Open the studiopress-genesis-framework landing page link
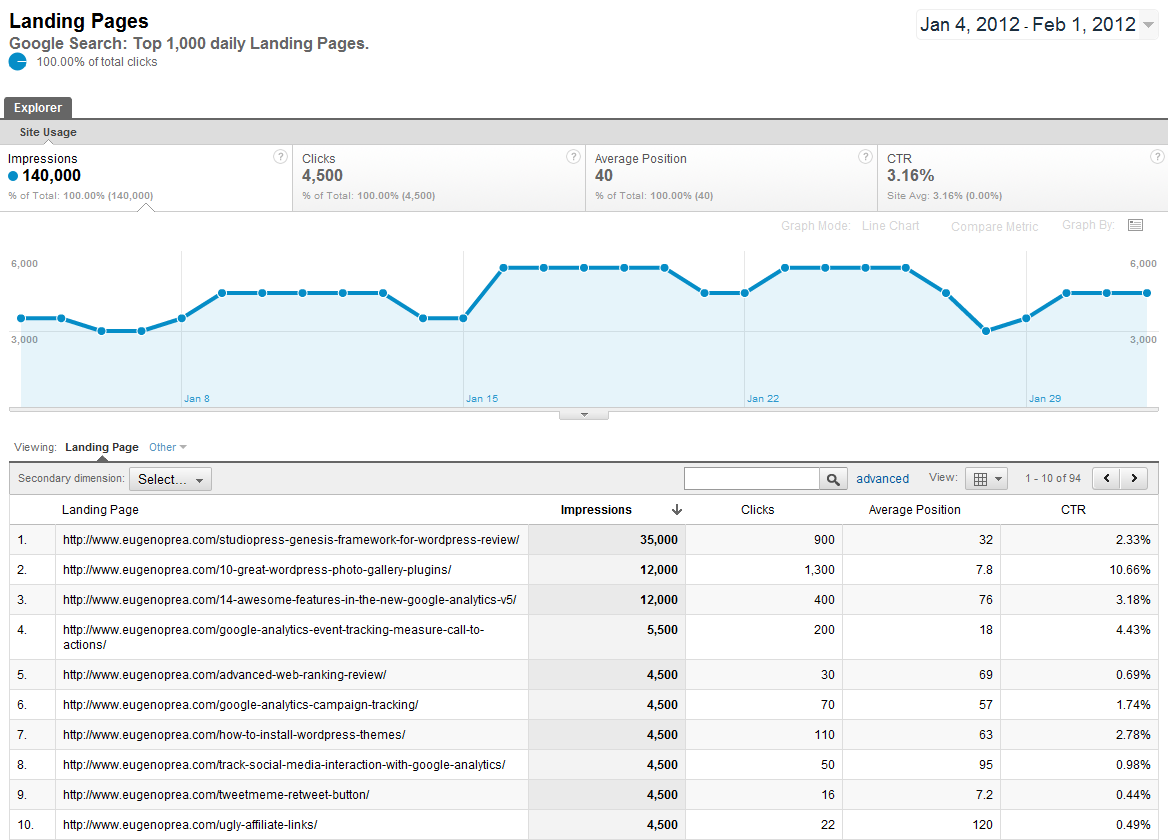Screen dimensions: 1168x840 [291, 540]
